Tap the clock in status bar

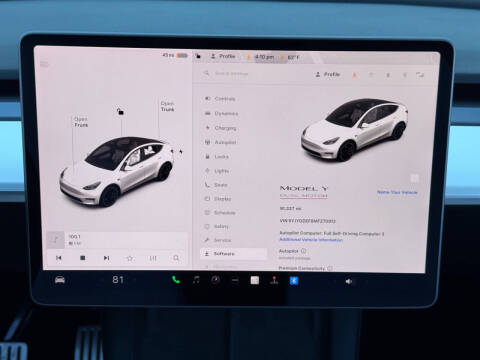tap(265, 57)
